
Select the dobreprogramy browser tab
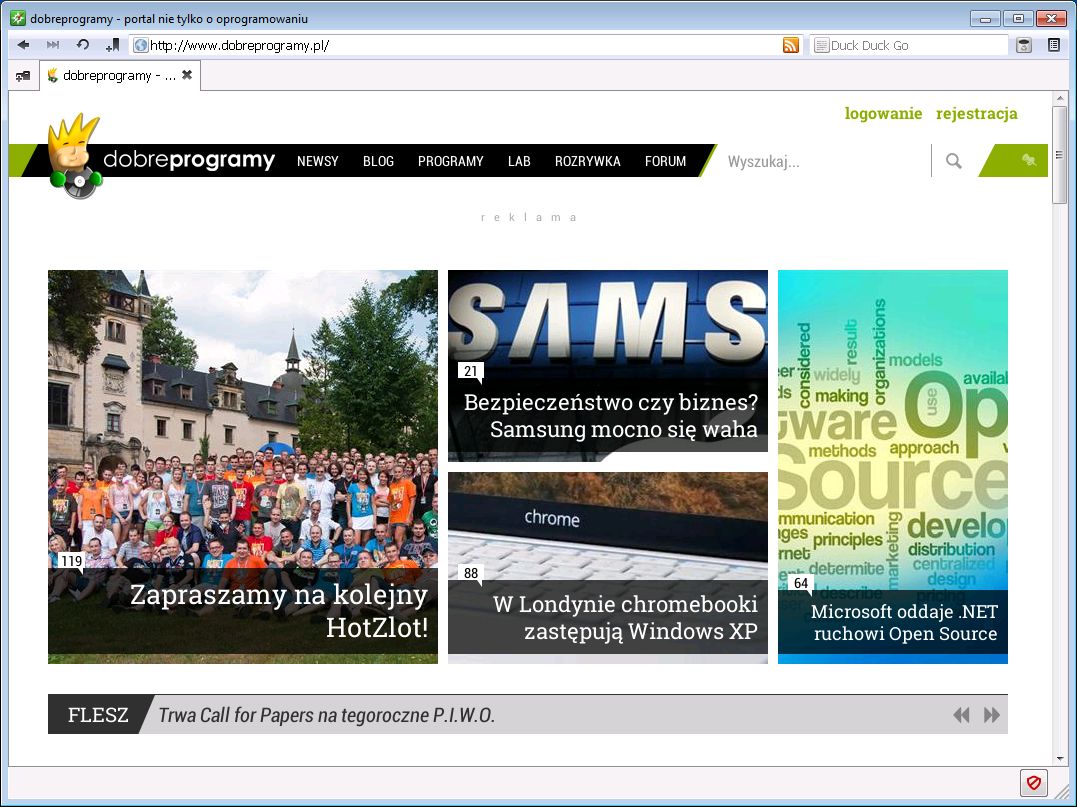120,76
